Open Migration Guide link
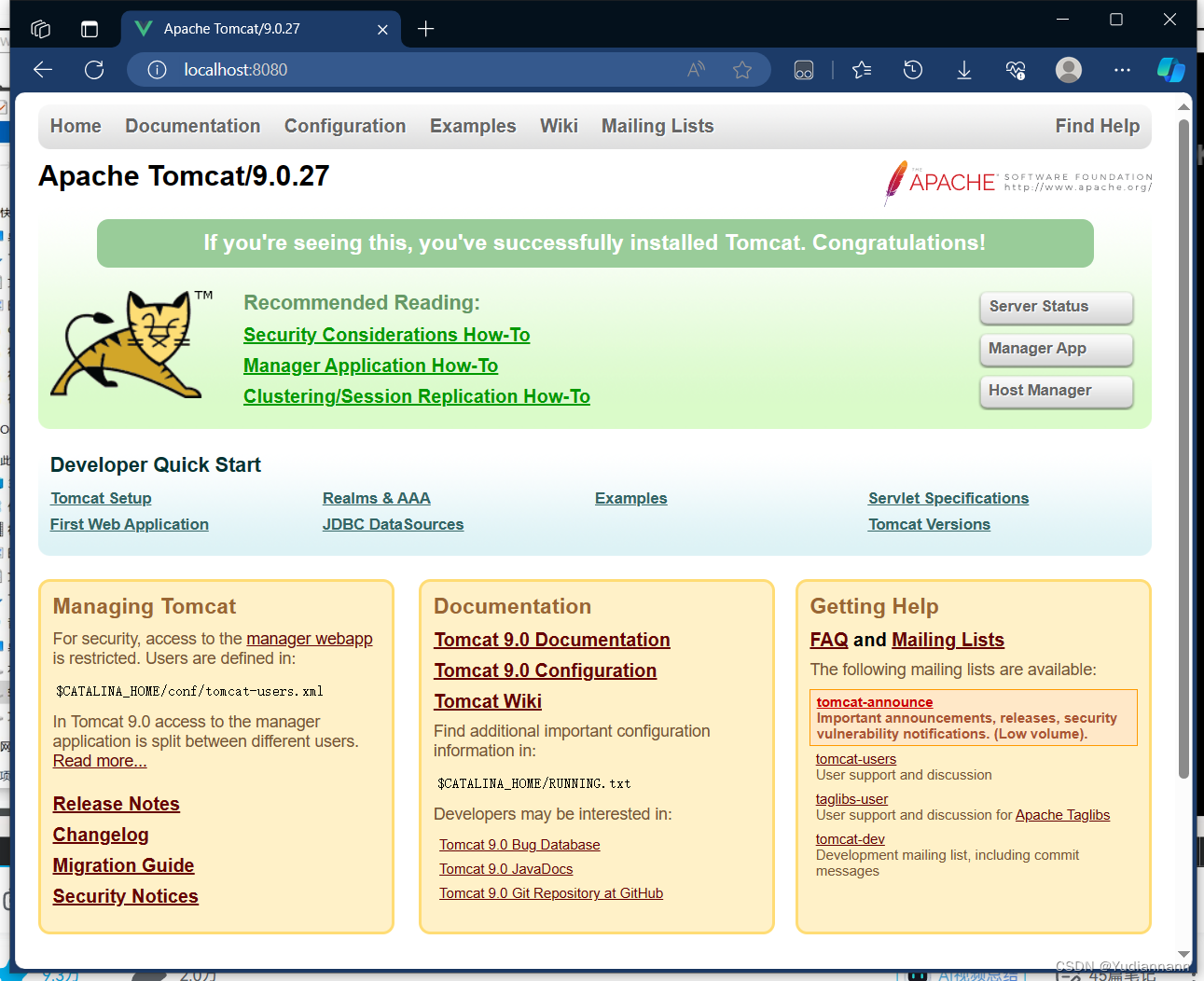Viewport: 1204px width, 981px height. click(124, 865)
